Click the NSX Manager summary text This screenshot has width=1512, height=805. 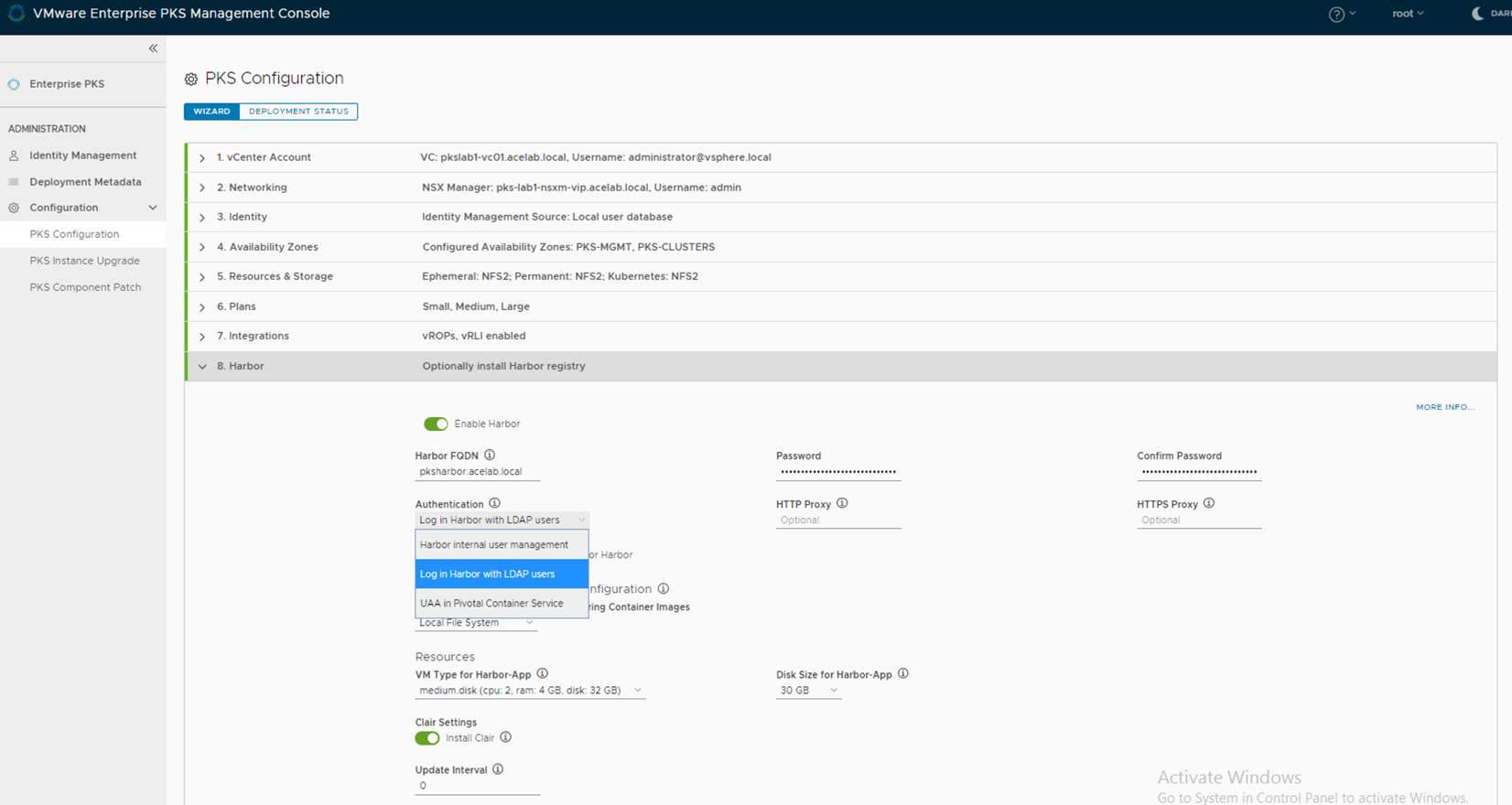point(581,188)
